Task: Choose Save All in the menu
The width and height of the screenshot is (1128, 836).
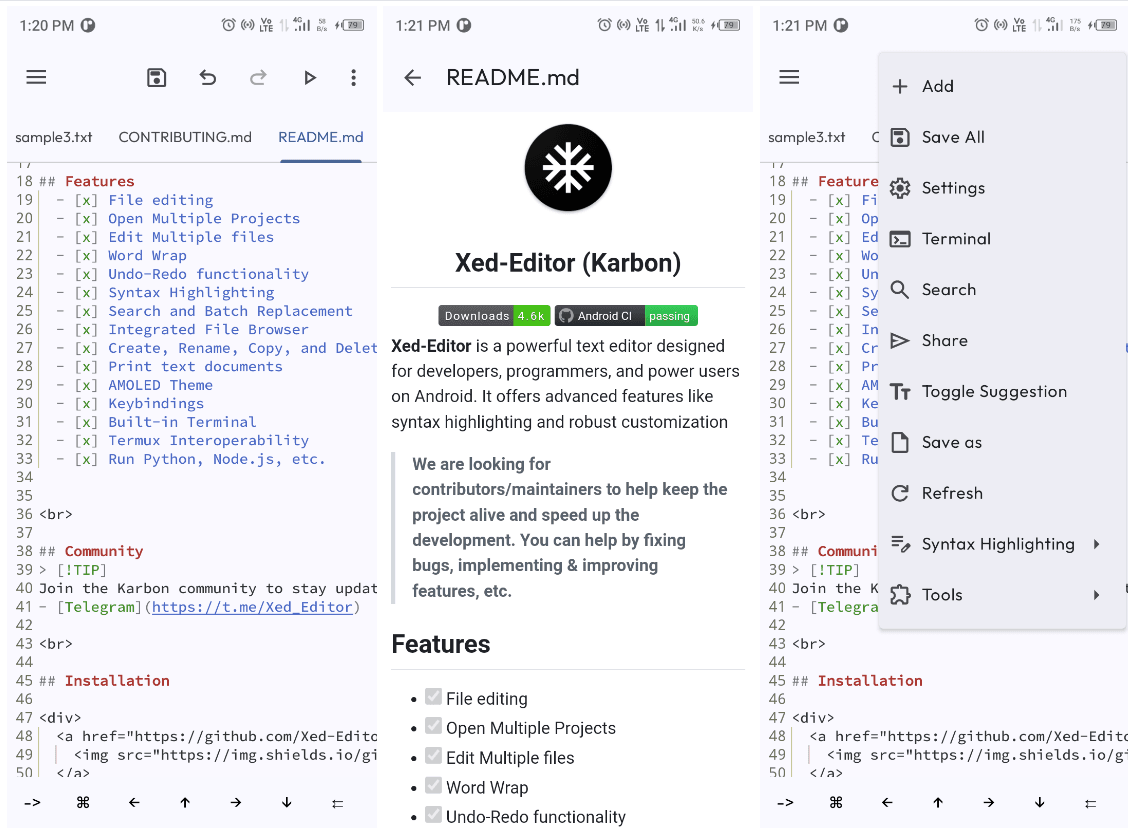Action: 1001,137
